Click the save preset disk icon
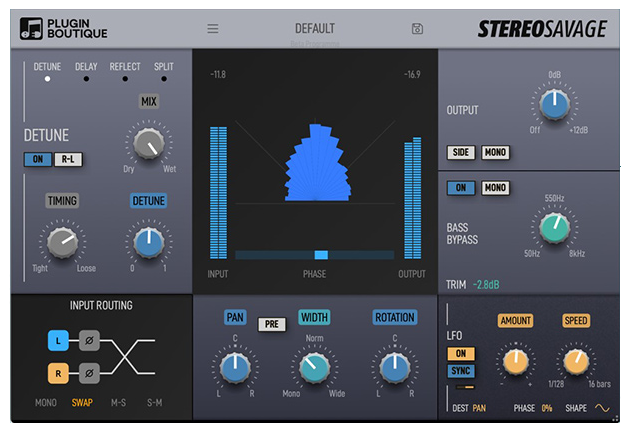This screenshot has width=625, height=430. click(417, 29)
